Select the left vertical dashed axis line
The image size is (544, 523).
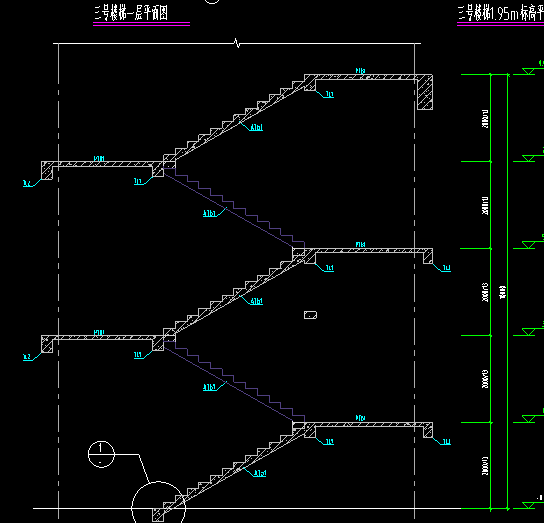[58, 281]
